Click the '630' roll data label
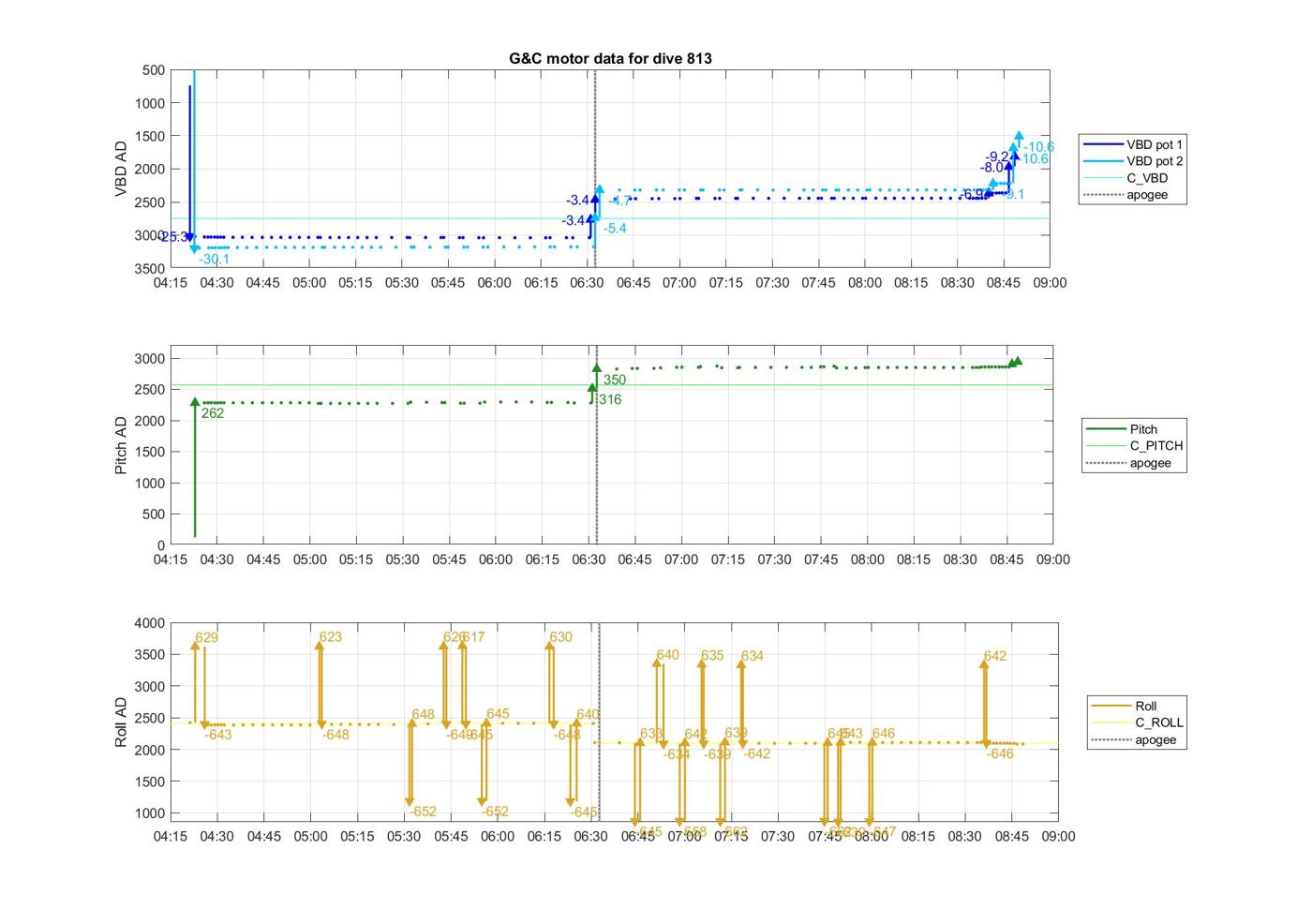This screenshot has width=1312, height=924. pos(560,637)
